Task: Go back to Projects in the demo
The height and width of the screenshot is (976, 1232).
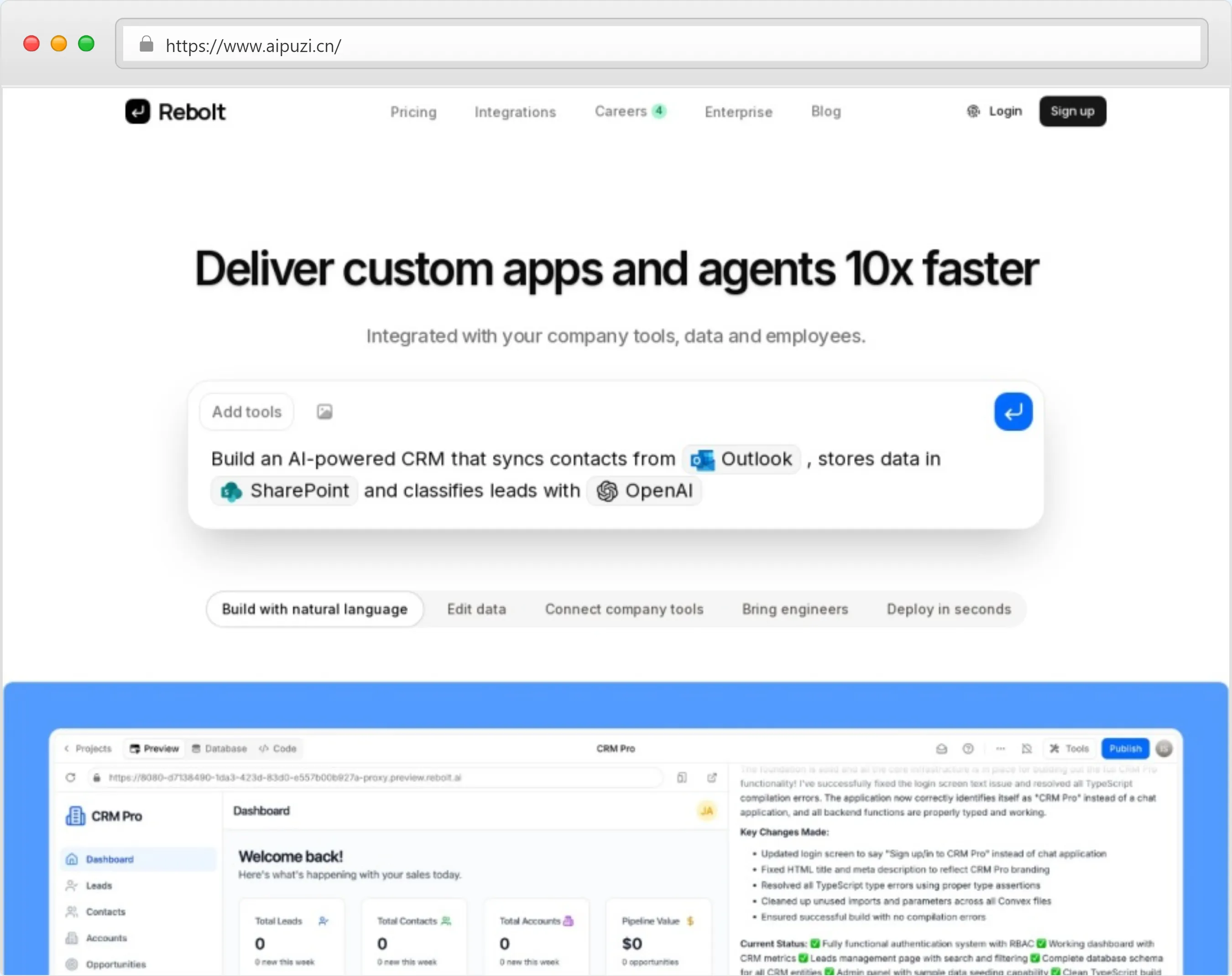Action: tap(88, 749)
